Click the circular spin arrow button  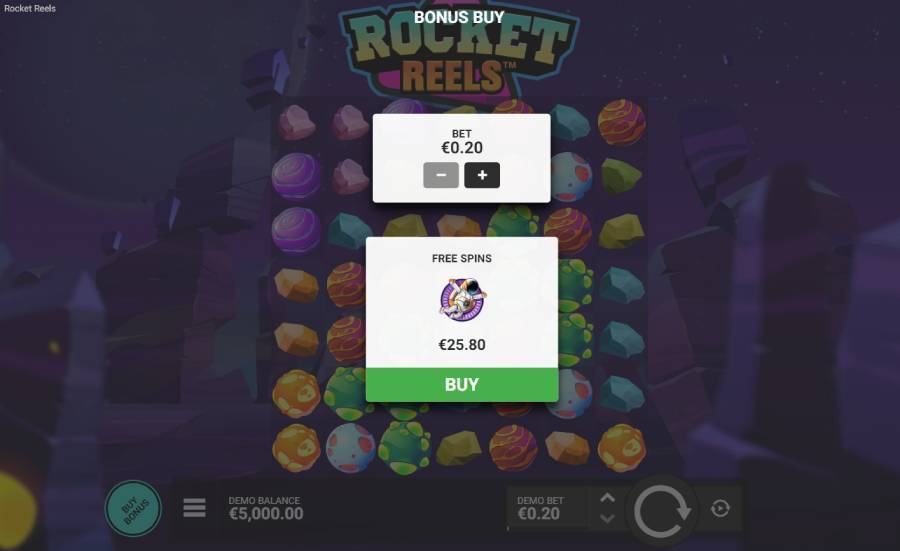coord(662,510)
